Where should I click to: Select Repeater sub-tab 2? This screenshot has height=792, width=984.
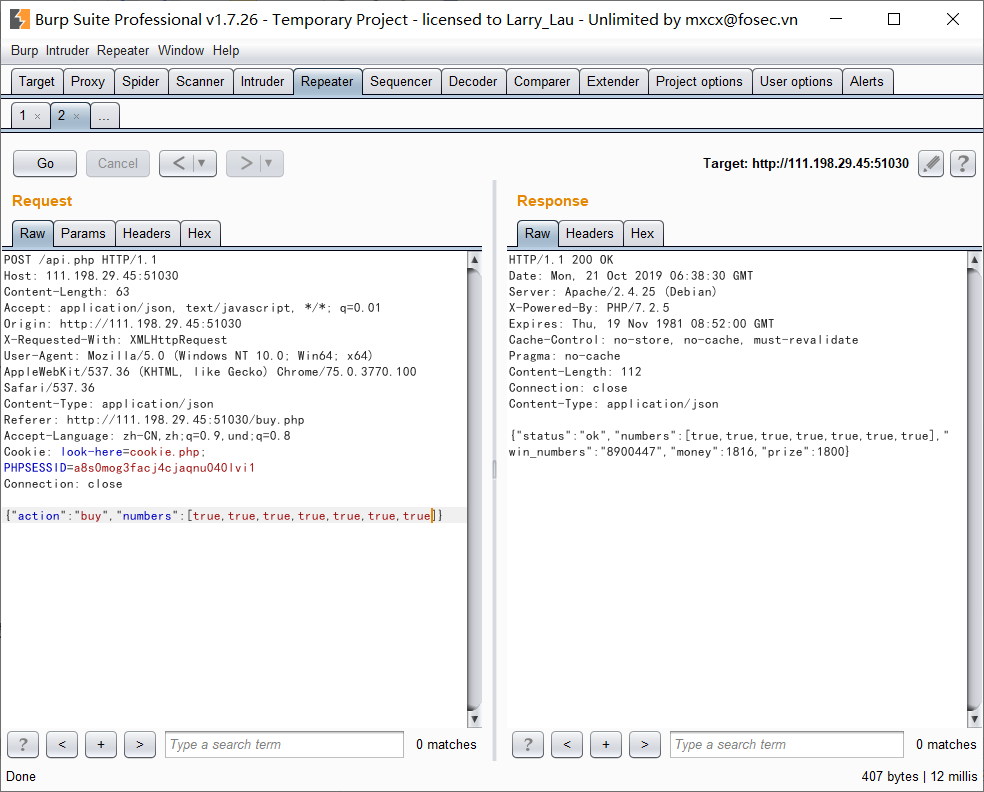click(62, 116)
